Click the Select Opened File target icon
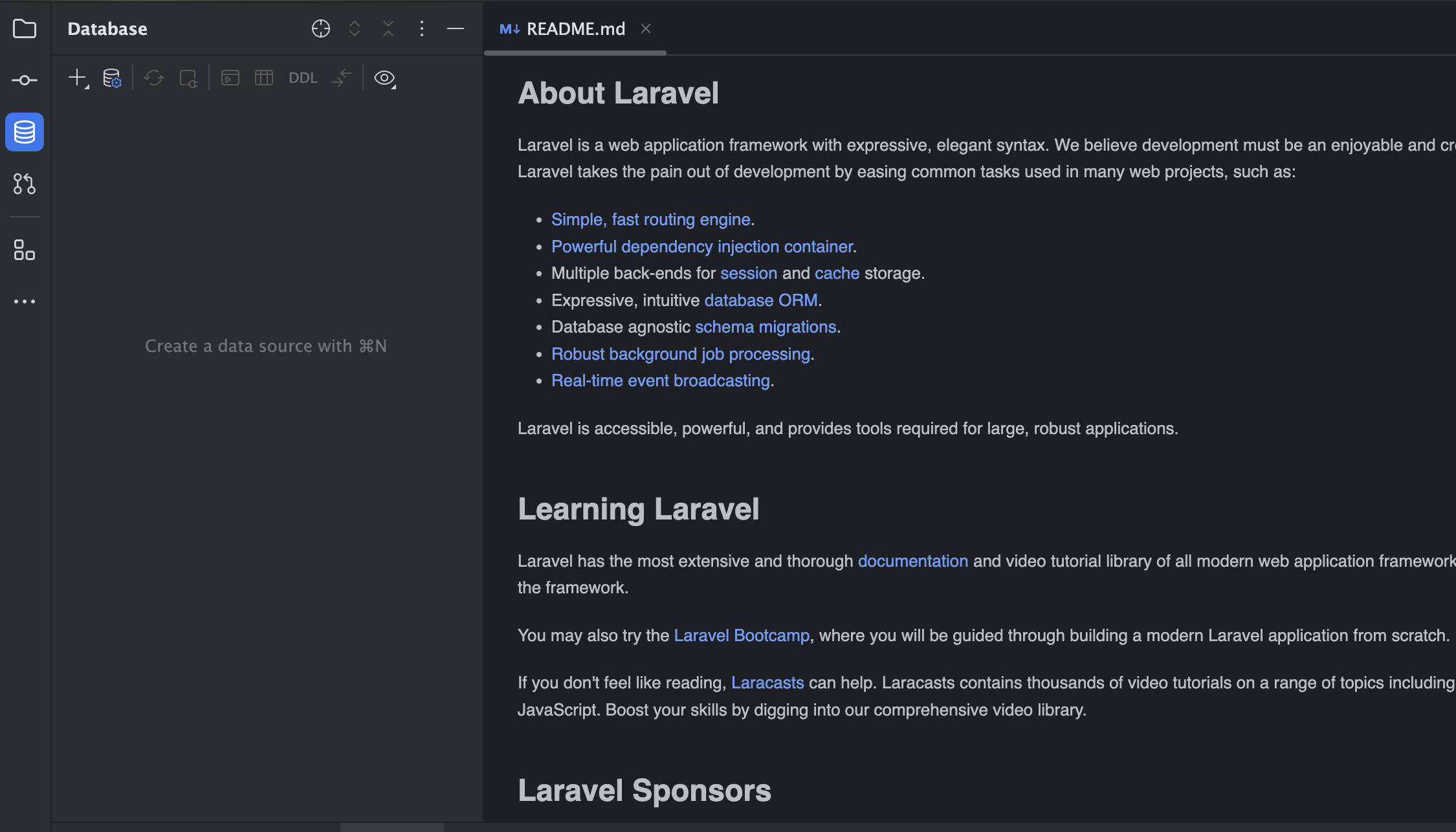The height and width of the screenshot is (832, 1456). 321,28
